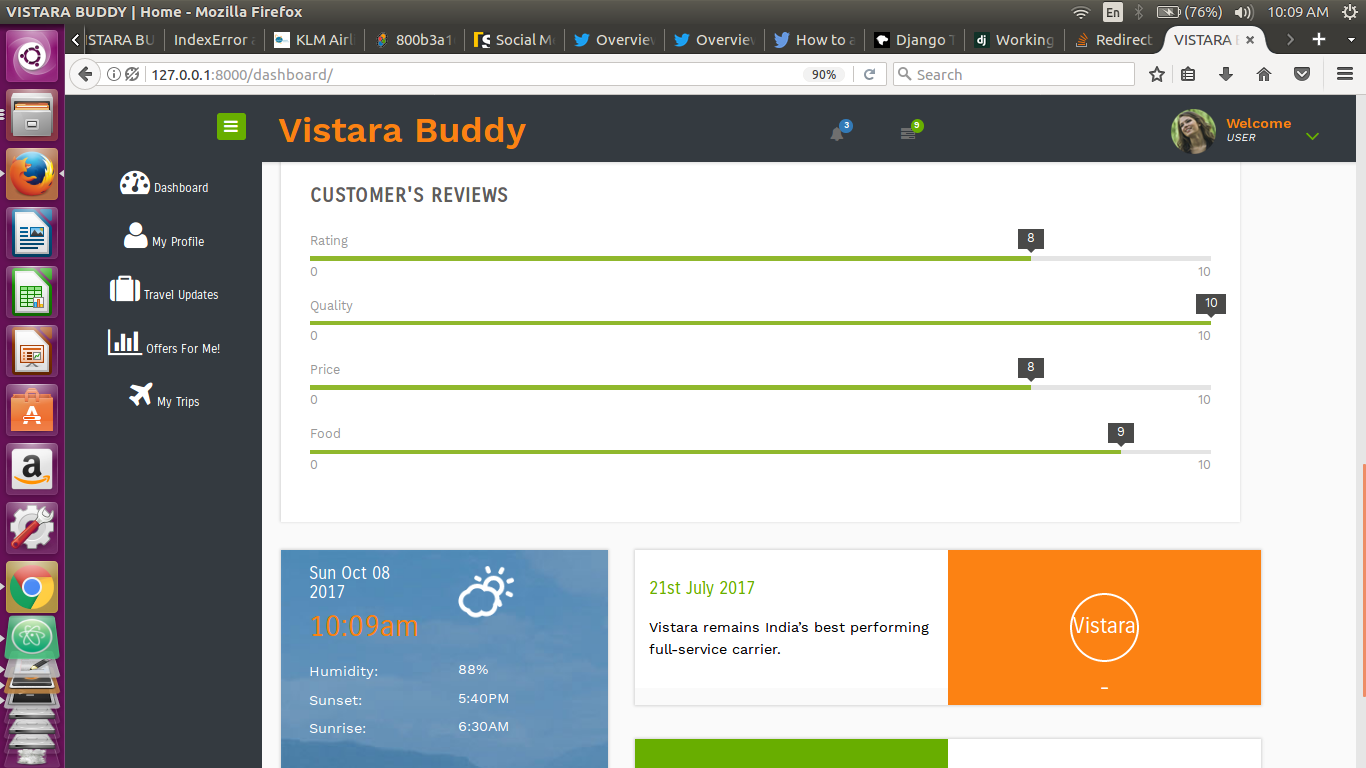
Task: Click the Firefox Search box
Action: tap(1013, 74)
